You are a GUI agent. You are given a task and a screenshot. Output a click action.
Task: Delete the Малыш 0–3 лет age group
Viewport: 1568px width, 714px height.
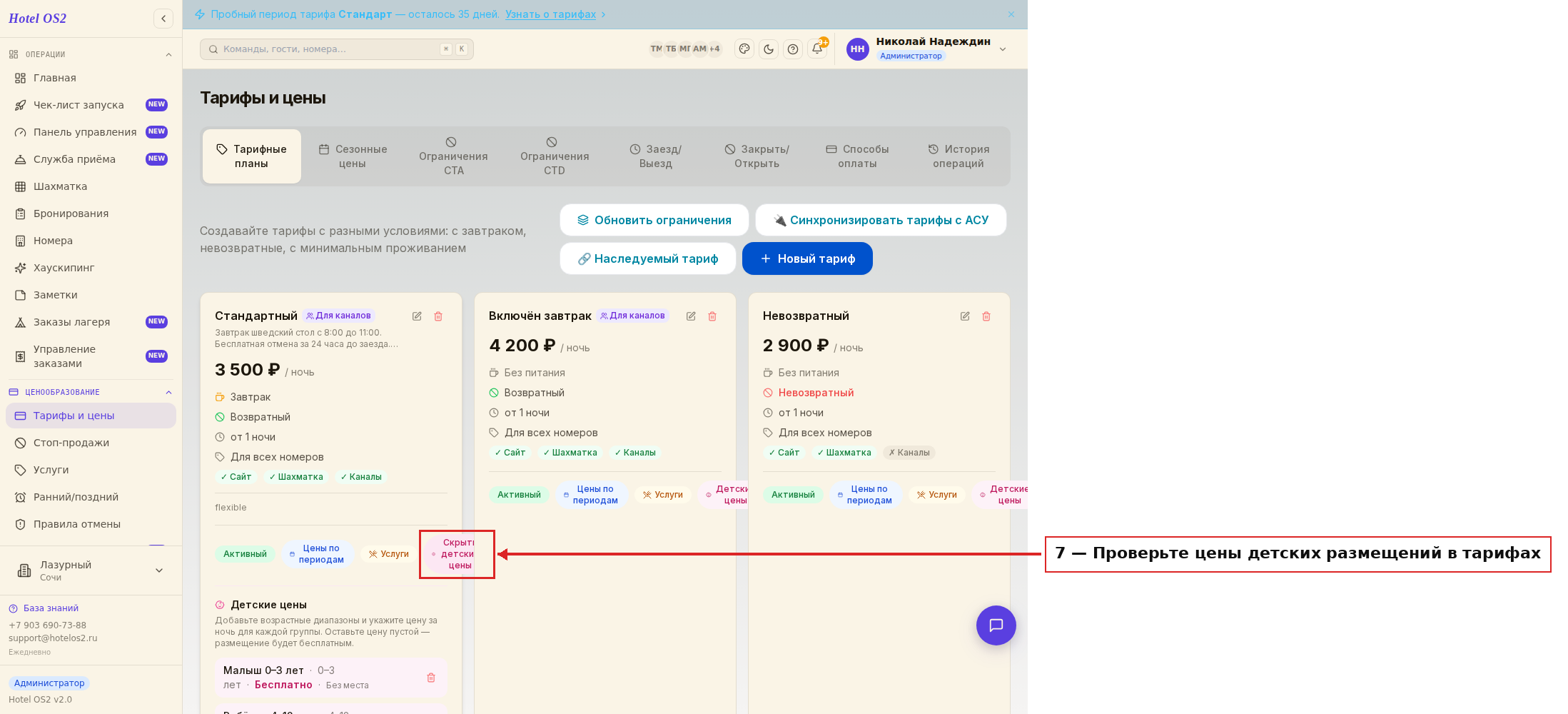click(431, 678)
